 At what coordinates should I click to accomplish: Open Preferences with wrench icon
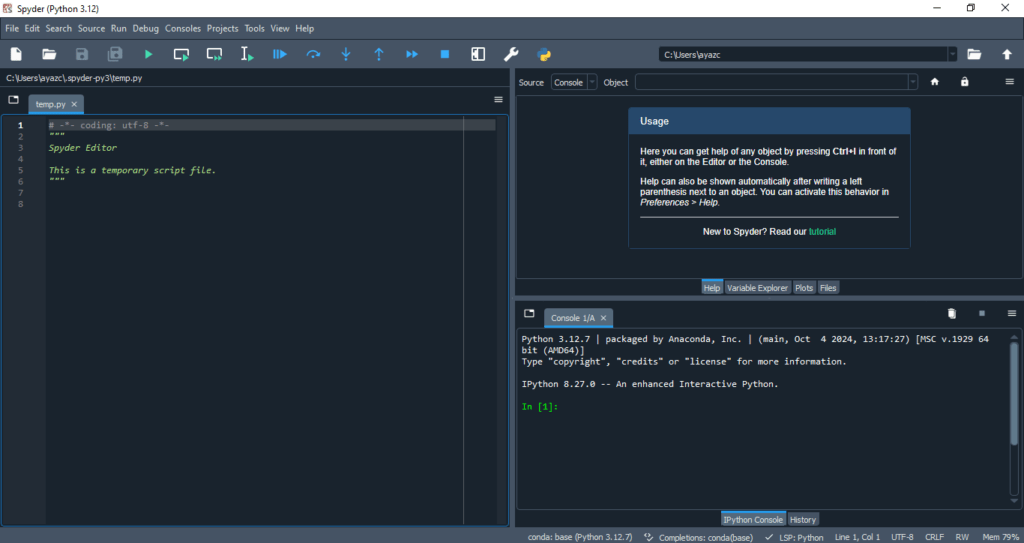point(511,54)
